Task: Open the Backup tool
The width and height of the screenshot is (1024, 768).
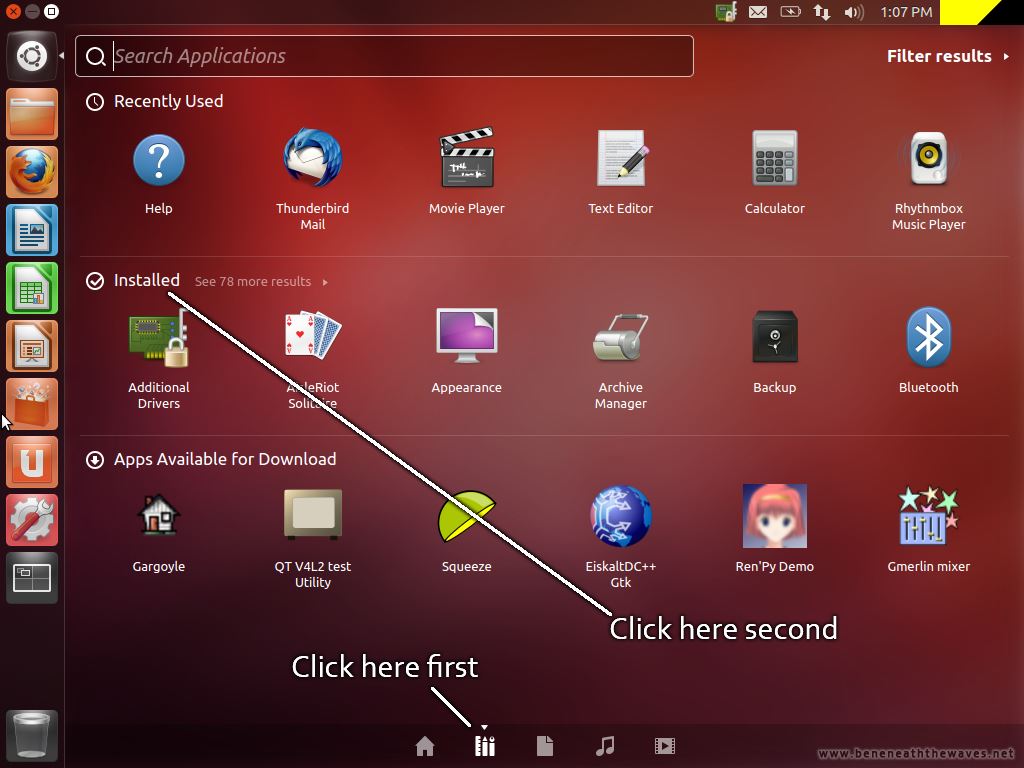Action: point(775,336)
